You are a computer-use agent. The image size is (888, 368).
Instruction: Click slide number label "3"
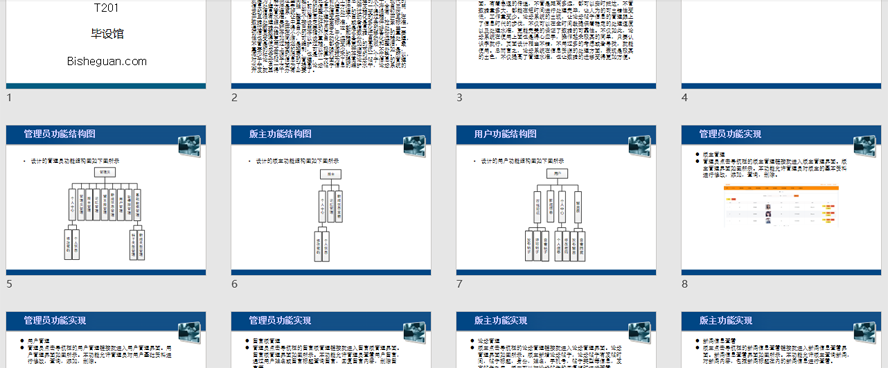coord(459,98)
